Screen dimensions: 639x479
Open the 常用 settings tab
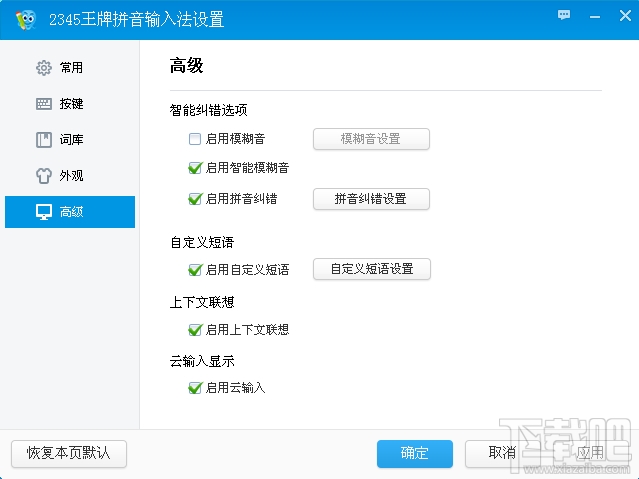[x=70, y=68]
